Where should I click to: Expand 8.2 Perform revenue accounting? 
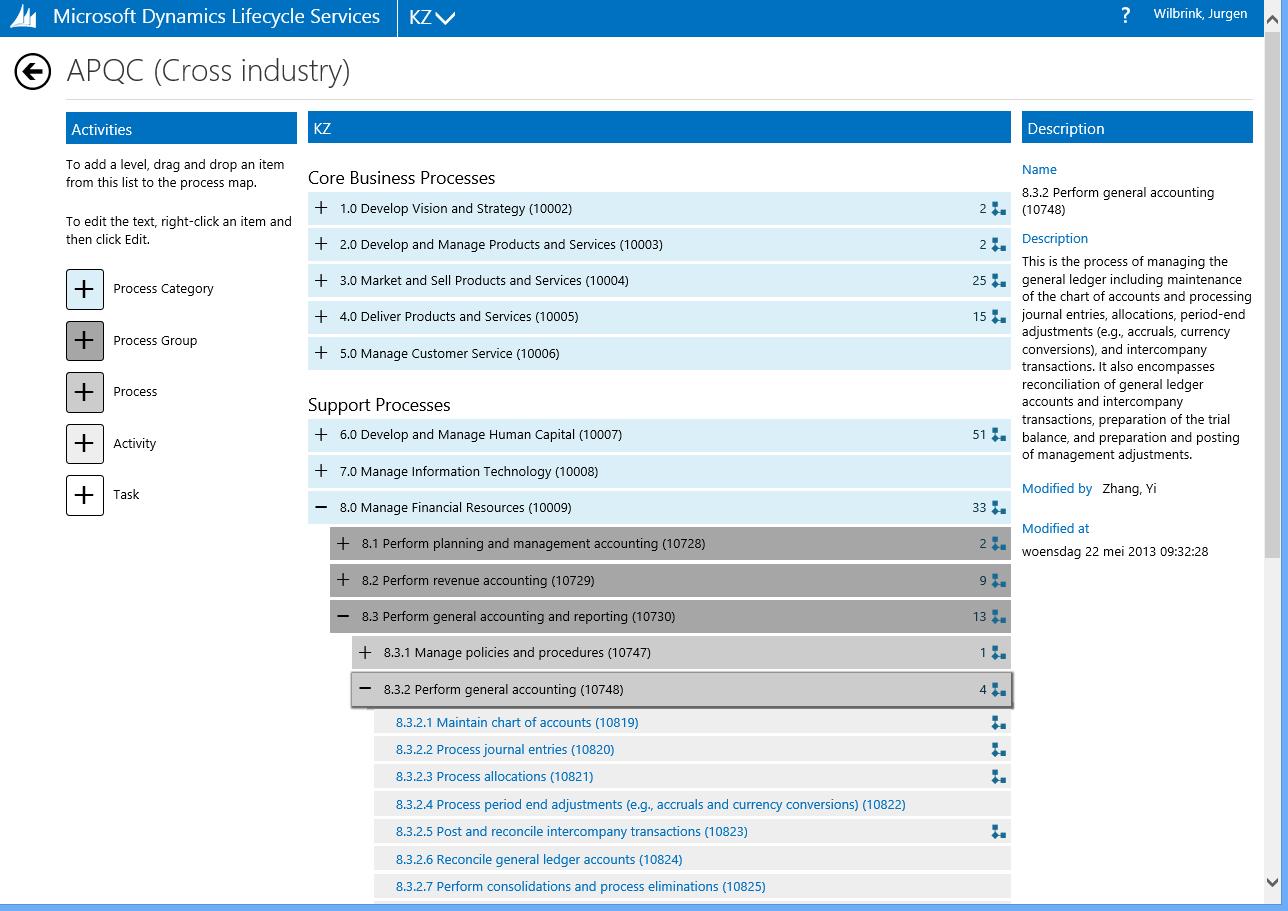click(x=343, y=580)
